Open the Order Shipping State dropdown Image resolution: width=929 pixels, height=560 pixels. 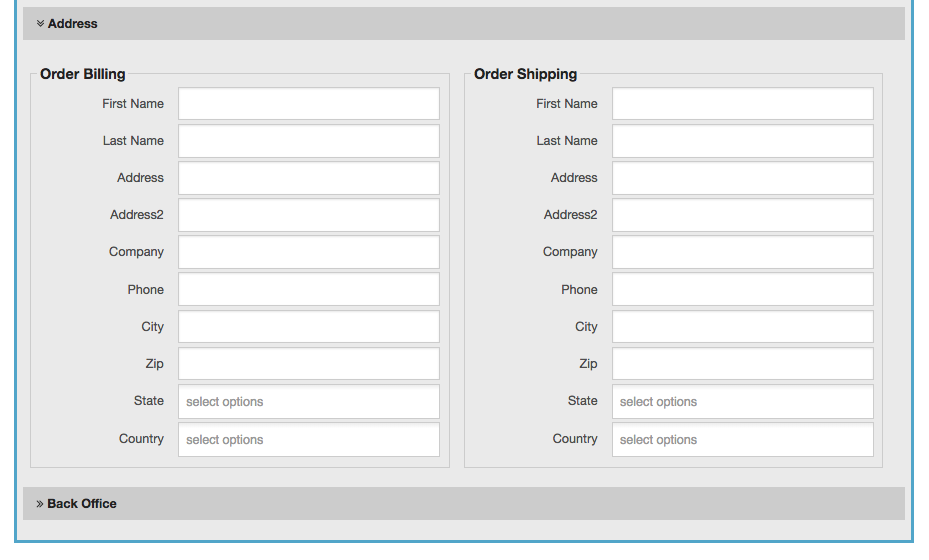(742, 402)
